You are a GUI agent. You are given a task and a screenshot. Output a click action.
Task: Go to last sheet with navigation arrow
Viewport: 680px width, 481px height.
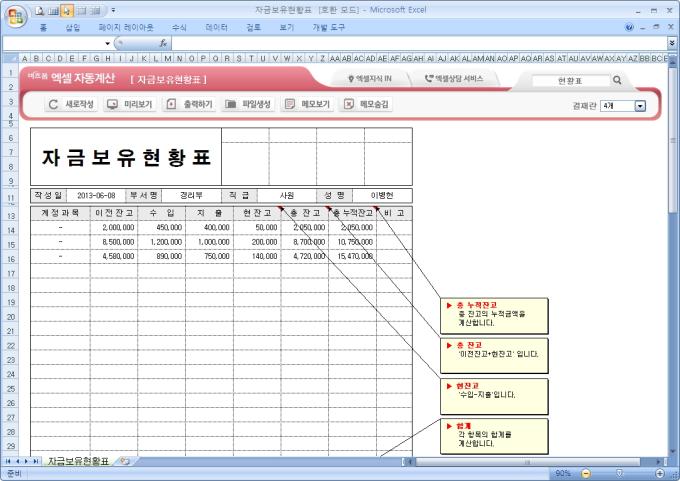36,461
